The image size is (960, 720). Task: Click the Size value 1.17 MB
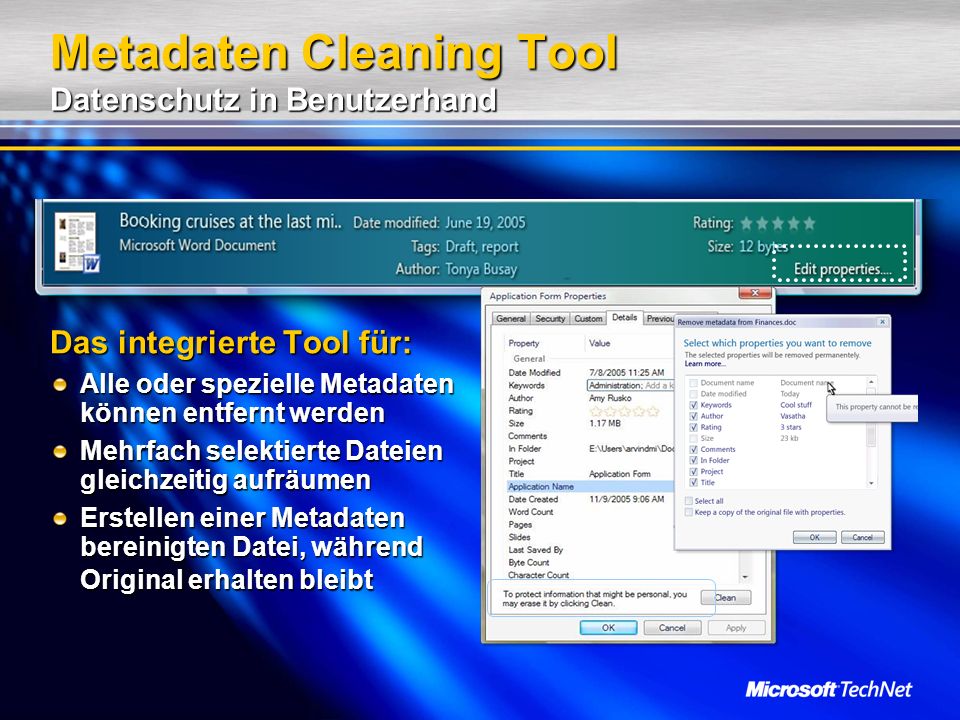click(605, 423)
